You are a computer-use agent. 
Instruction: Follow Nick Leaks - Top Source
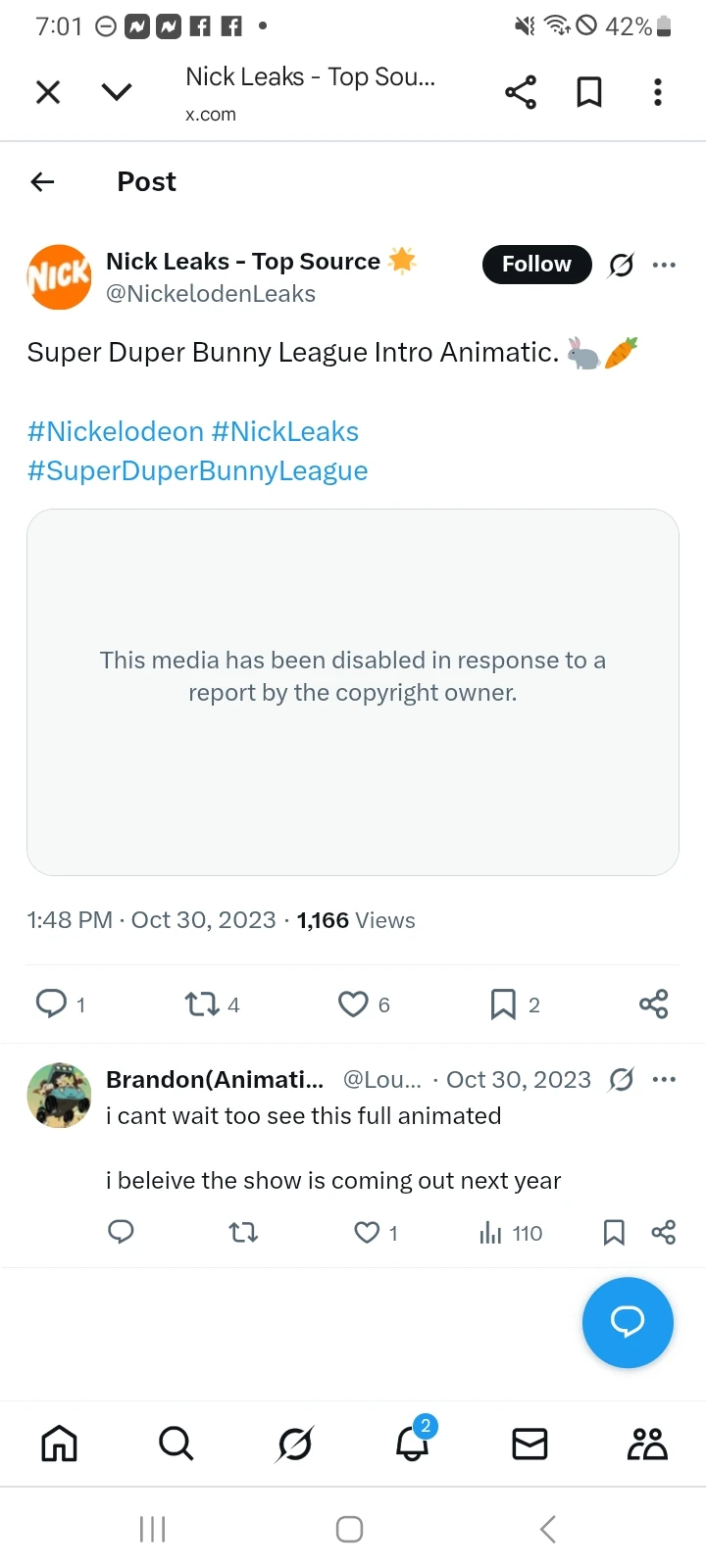pyautogui.click(x=536, y=265)
